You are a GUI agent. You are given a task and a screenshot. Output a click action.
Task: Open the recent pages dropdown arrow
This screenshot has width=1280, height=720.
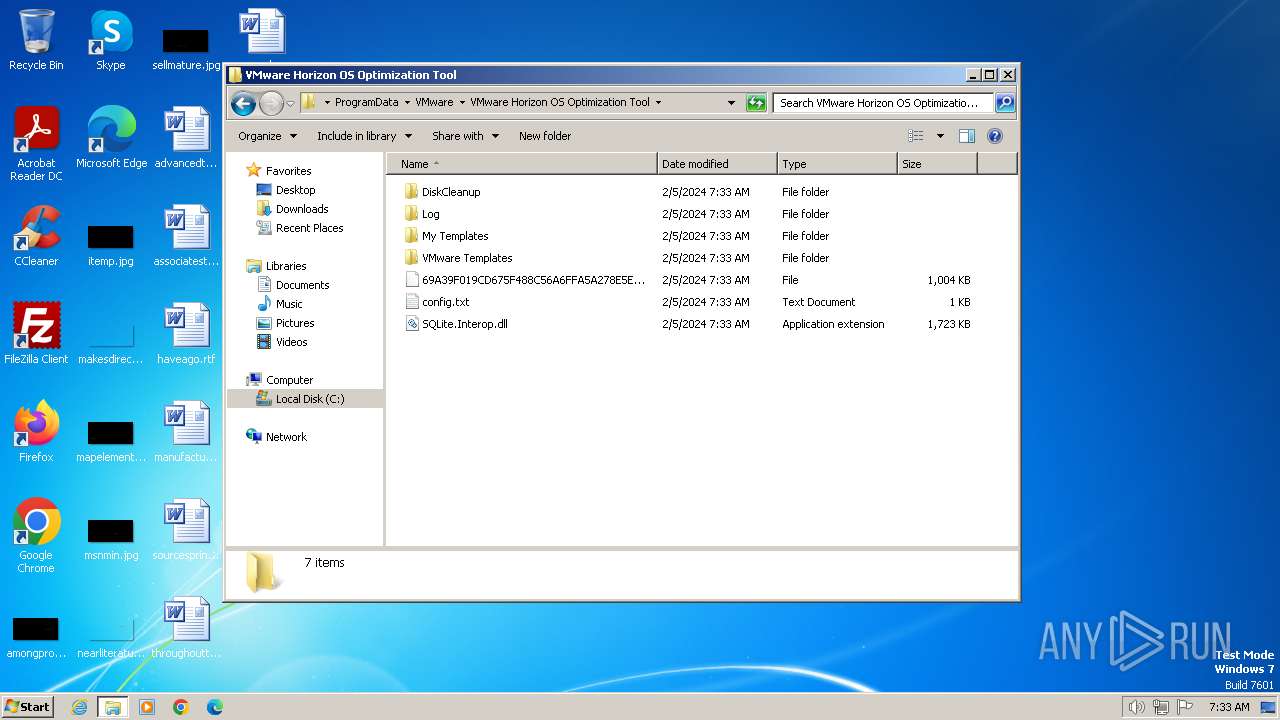[290, 103]
